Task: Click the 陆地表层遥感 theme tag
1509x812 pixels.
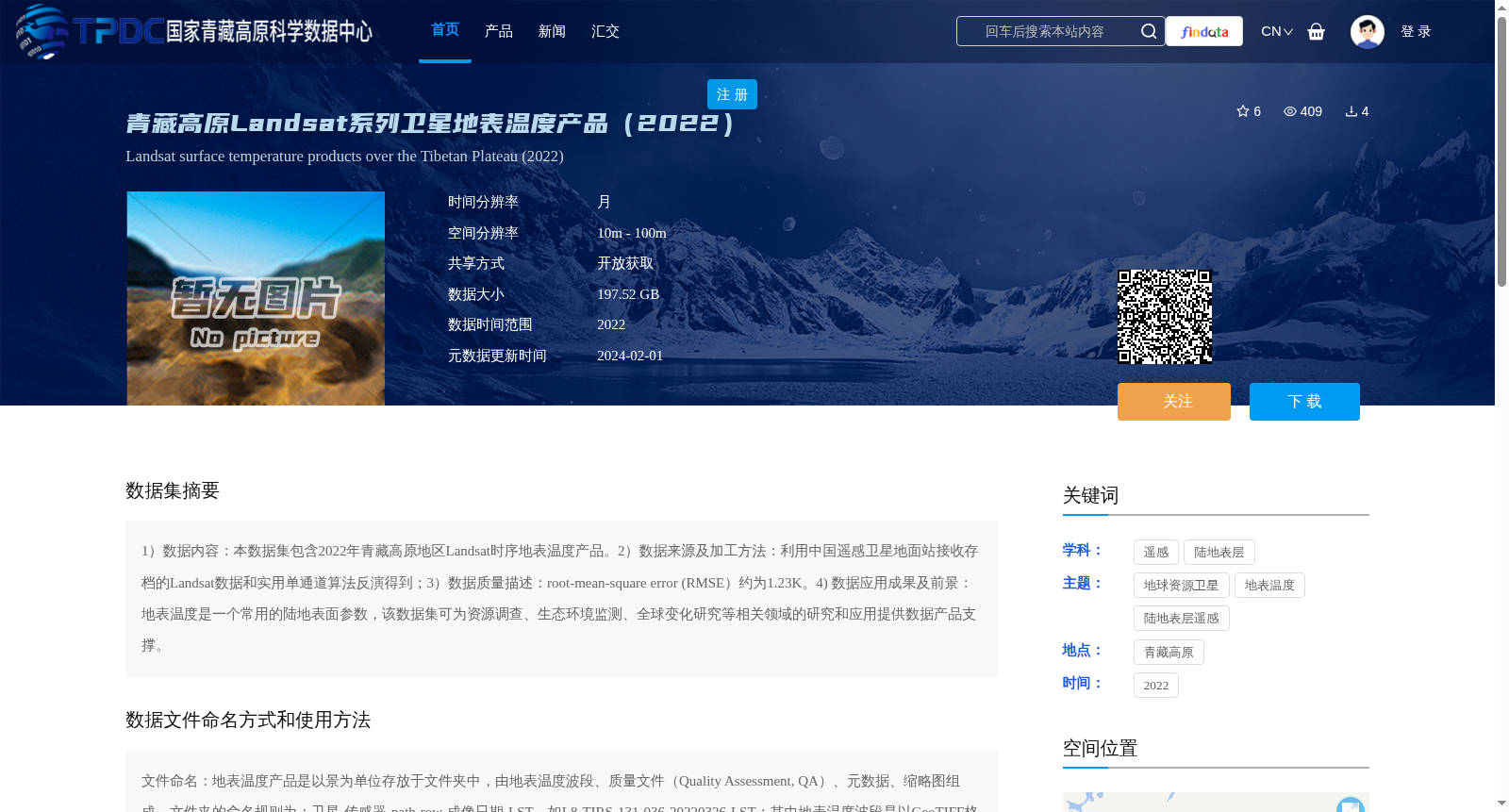Action: click(1182, 619)
